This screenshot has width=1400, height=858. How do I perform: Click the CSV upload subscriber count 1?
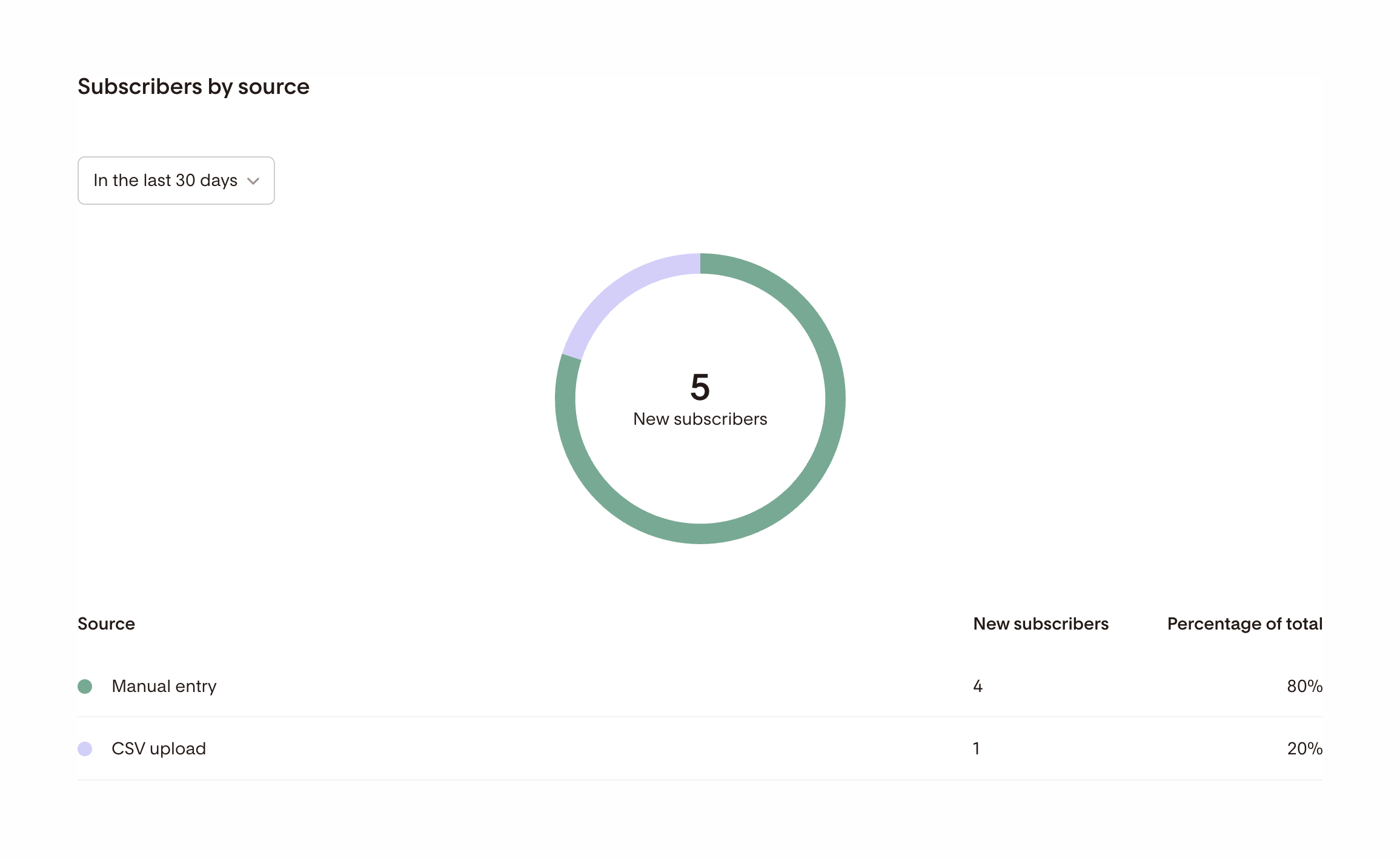coord(977,749)
